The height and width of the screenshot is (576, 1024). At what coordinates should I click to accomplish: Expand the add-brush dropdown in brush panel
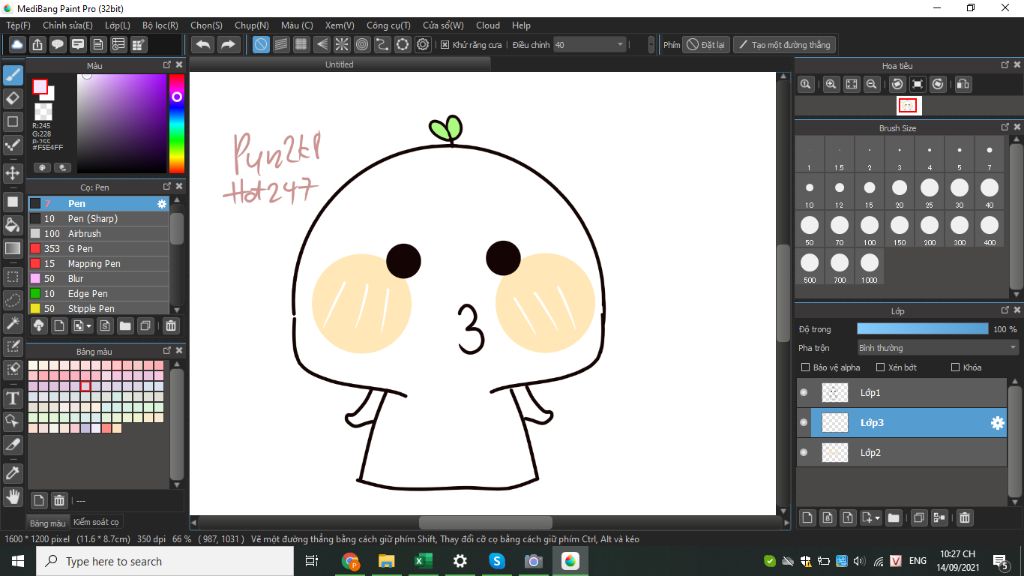pos(89,326)
